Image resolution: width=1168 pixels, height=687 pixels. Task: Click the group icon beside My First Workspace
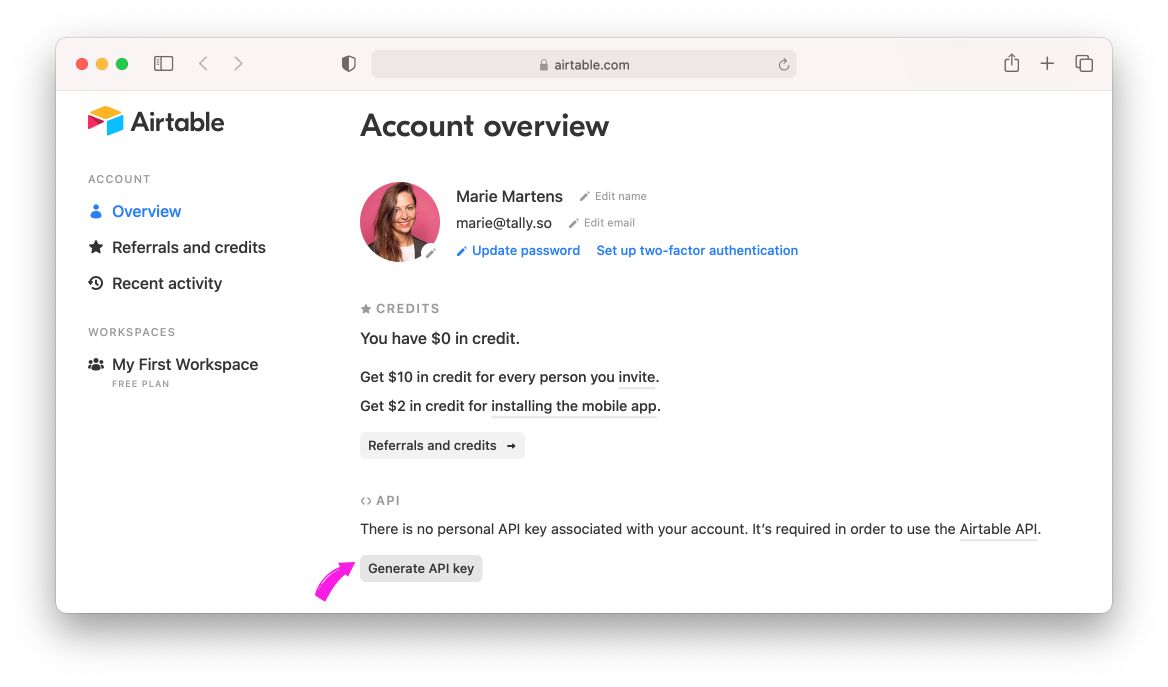pos(96,364)
